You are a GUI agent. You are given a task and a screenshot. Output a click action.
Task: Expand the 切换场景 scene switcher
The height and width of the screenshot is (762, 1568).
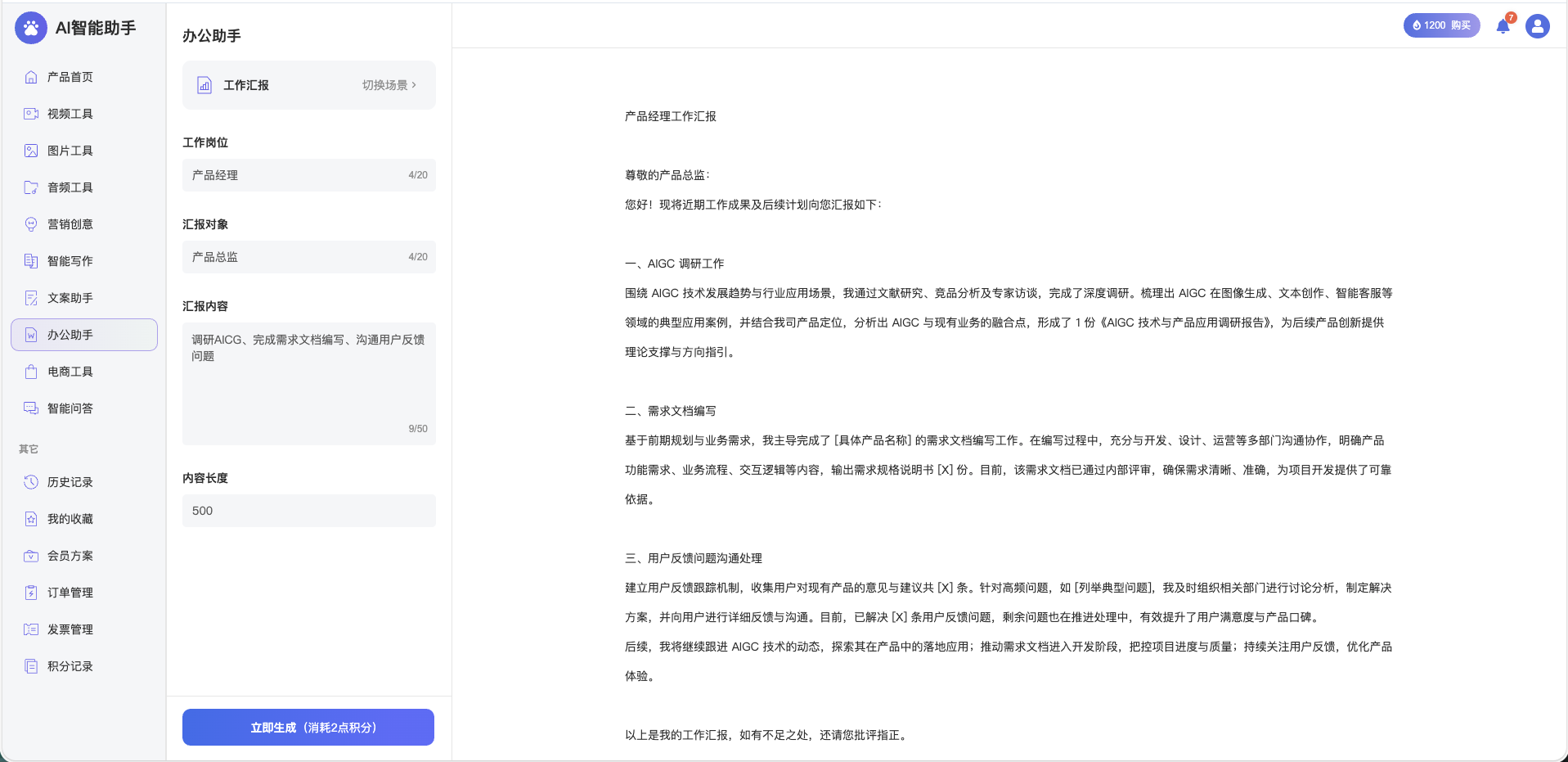(389, 85)
